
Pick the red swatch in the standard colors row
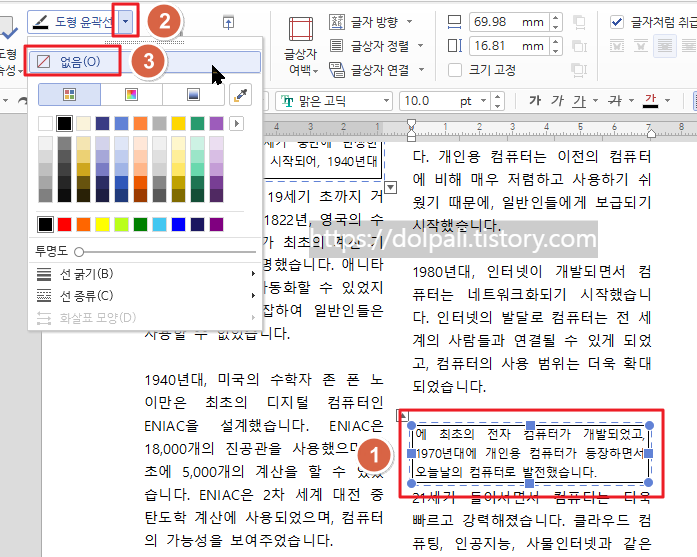(x=64, y=224)
